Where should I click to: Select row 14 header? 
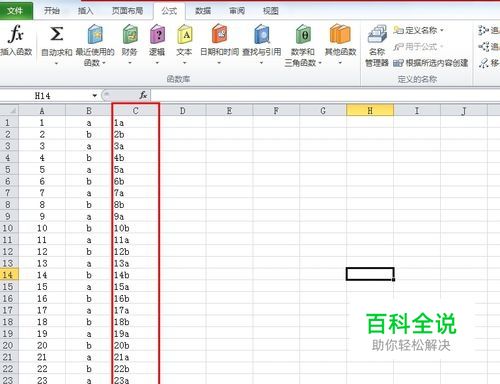9,275
